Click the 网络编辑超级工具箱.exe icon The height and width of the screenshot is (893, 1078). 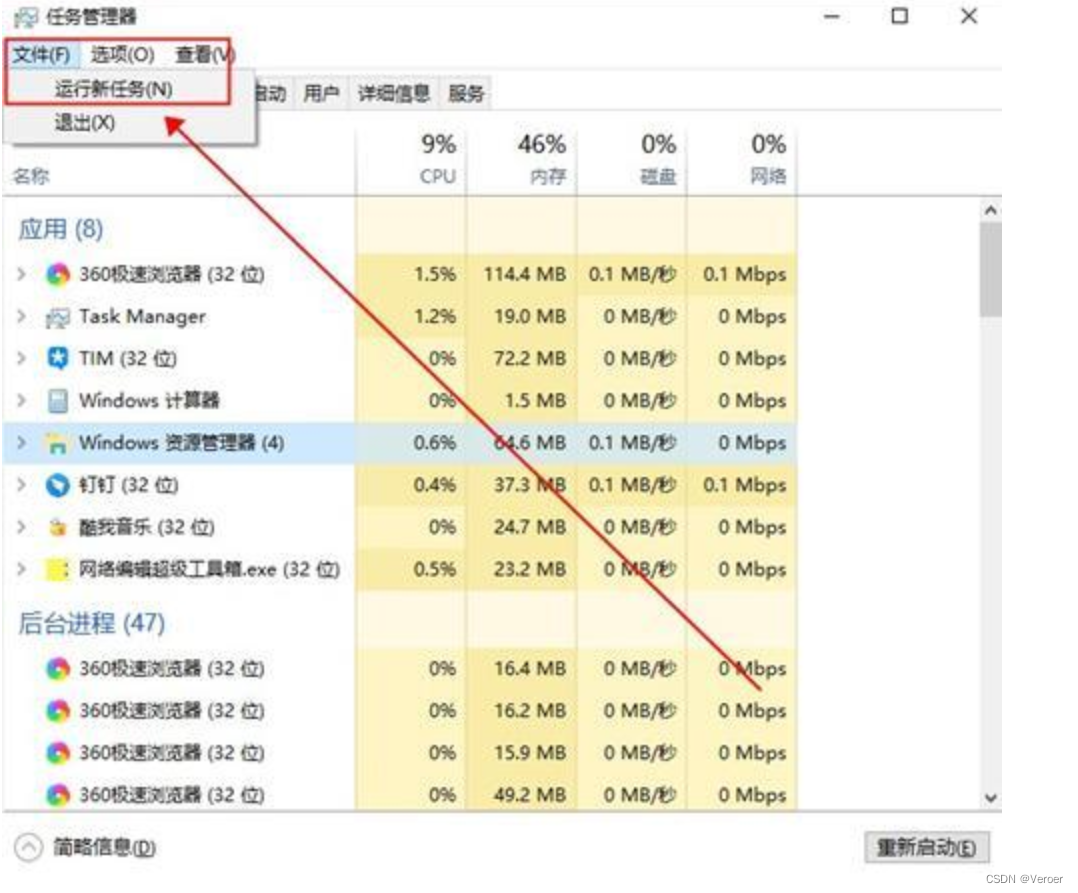[58, 570]
